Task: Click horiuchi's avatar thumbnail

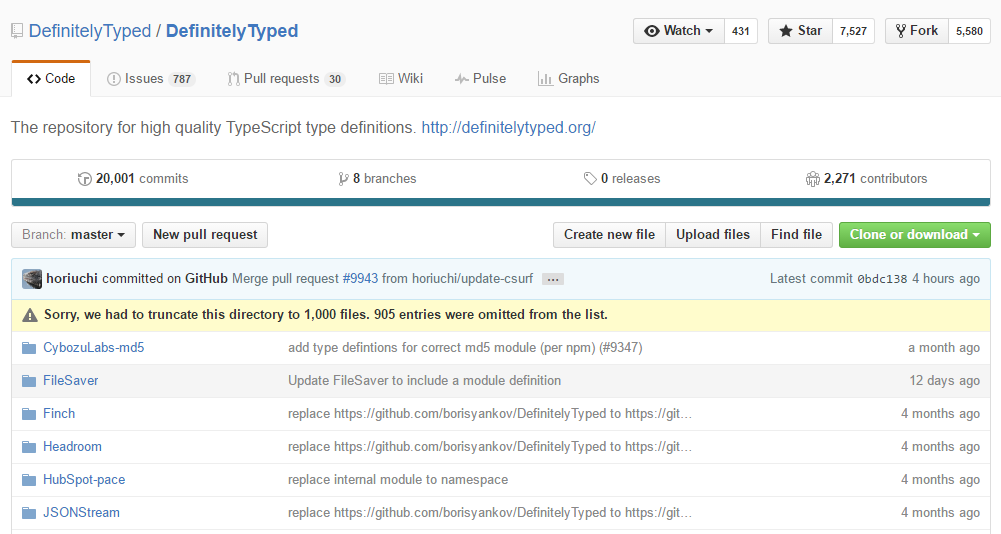Action: pos(32,279)
